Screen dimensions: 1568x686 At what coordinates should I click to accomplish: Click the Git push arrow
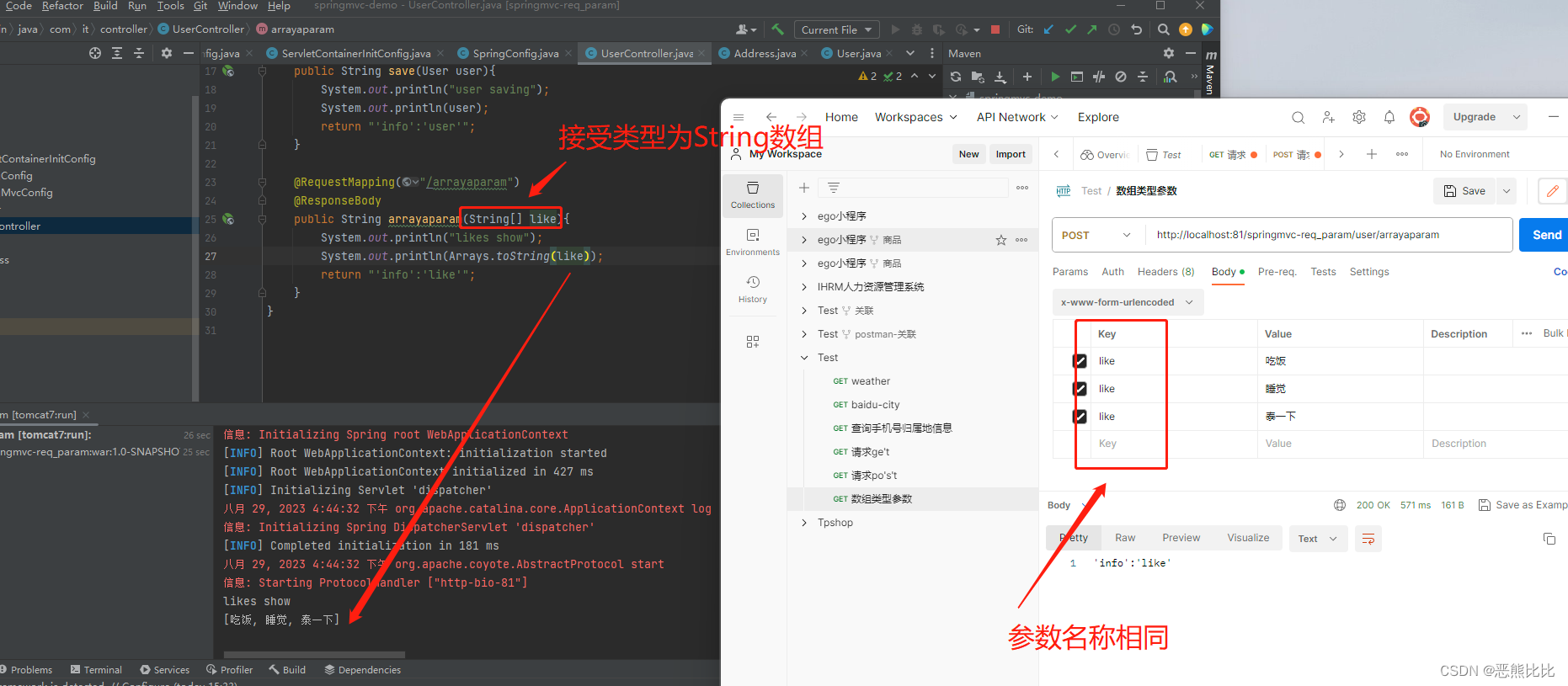pos(1092,29)
